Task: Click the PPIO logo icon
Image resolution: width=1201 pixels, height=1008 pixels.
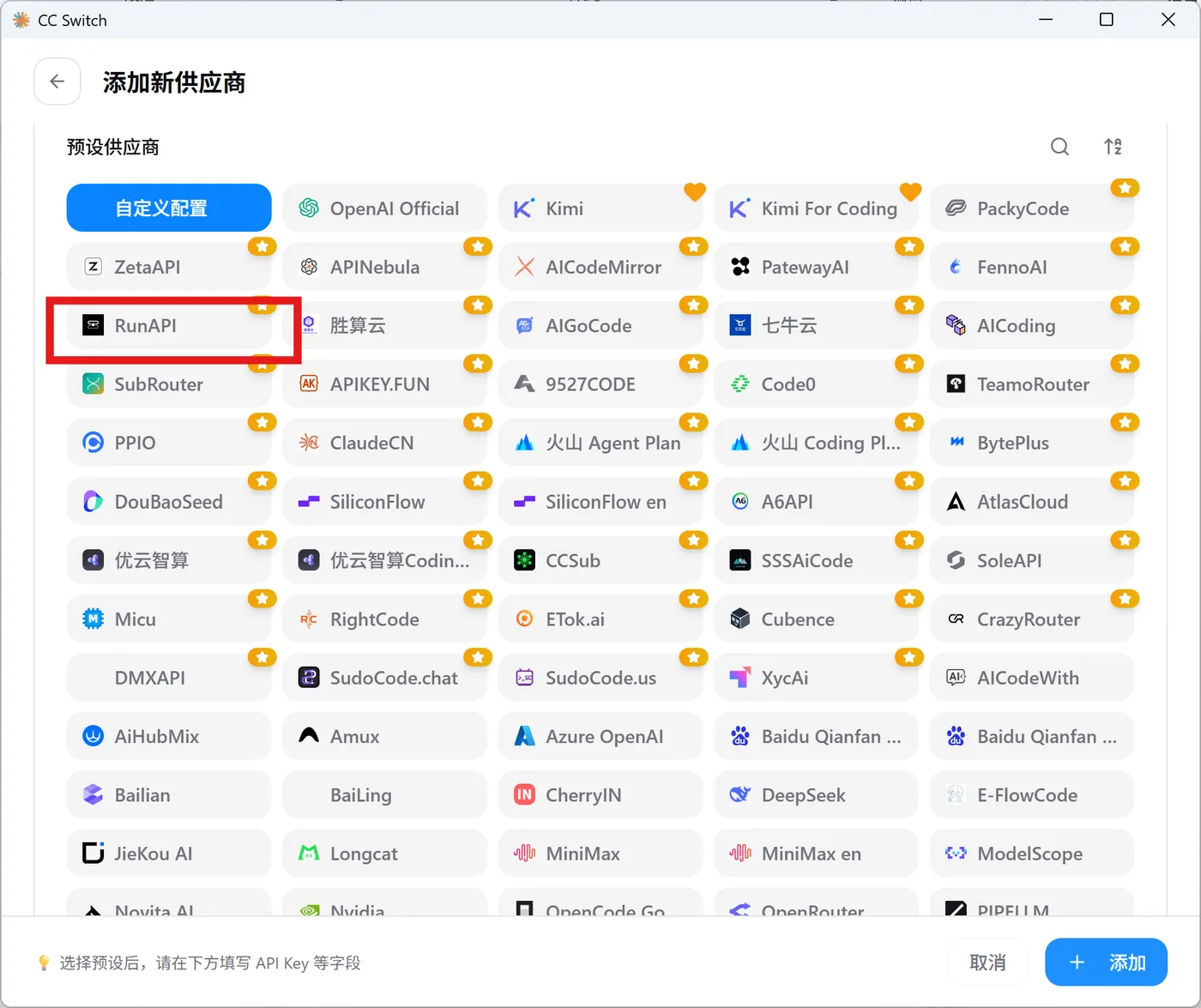Action: click(x=93, y=443)
